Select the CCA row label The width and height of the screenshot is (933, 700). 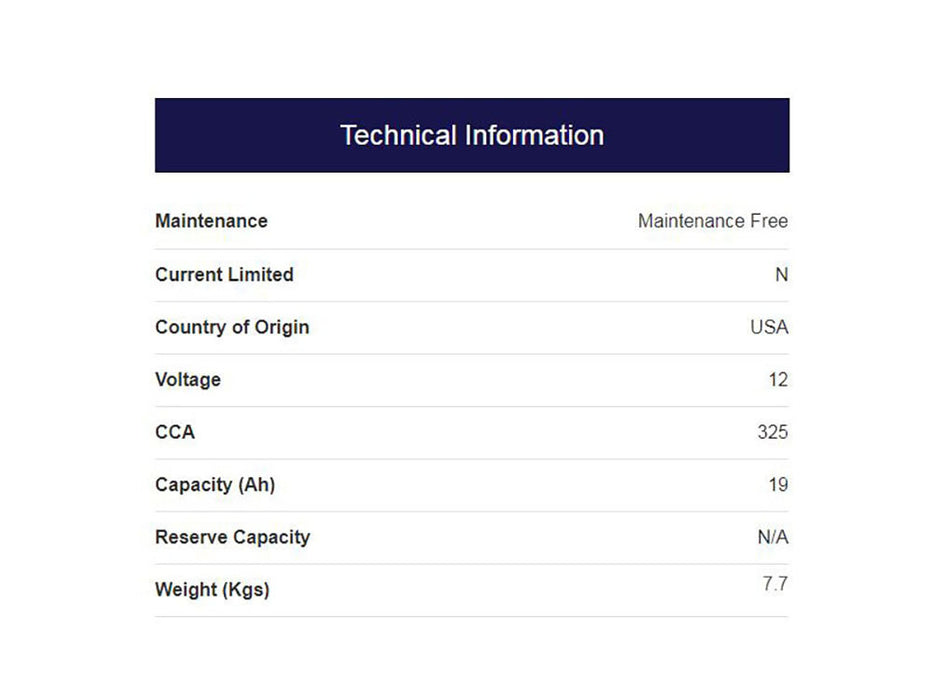coord(175,432)
